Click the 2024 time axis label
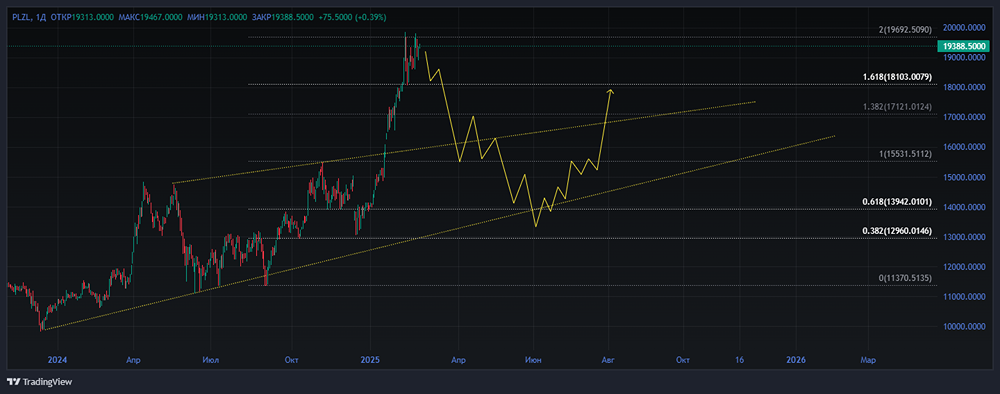The width and height of the screenshot is (1000, 394). point(57,360)
